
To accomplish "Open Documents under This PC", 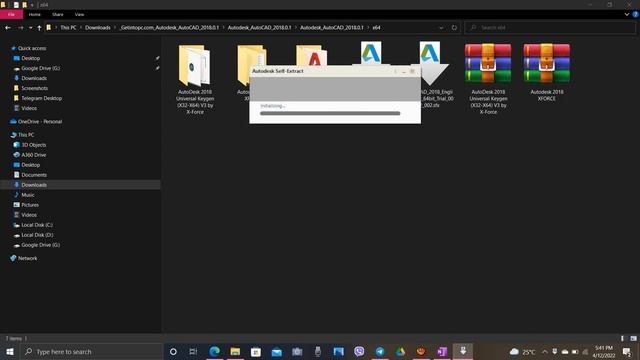I will 34,175.
